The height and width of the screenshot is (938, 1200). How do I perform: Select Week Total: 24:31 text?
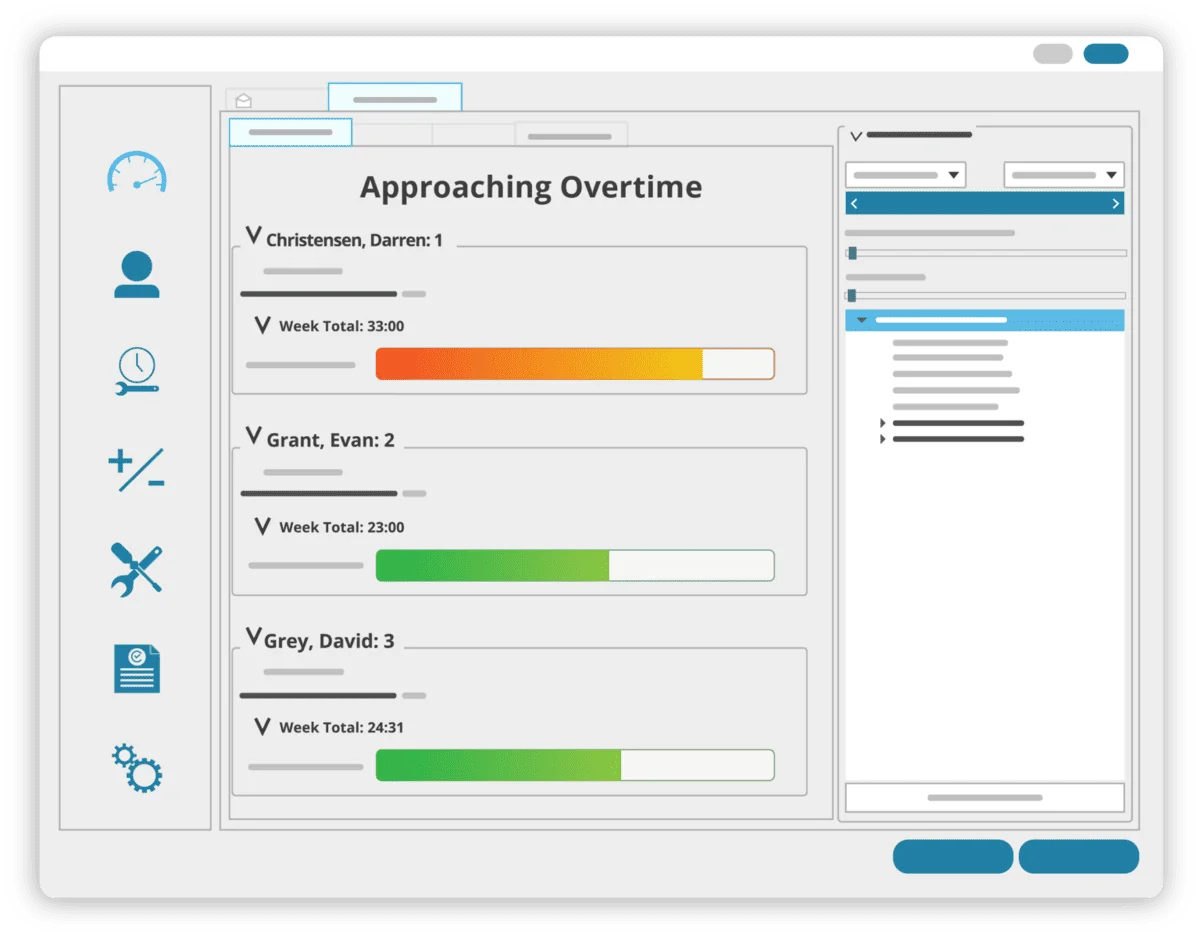coord(341,728)
